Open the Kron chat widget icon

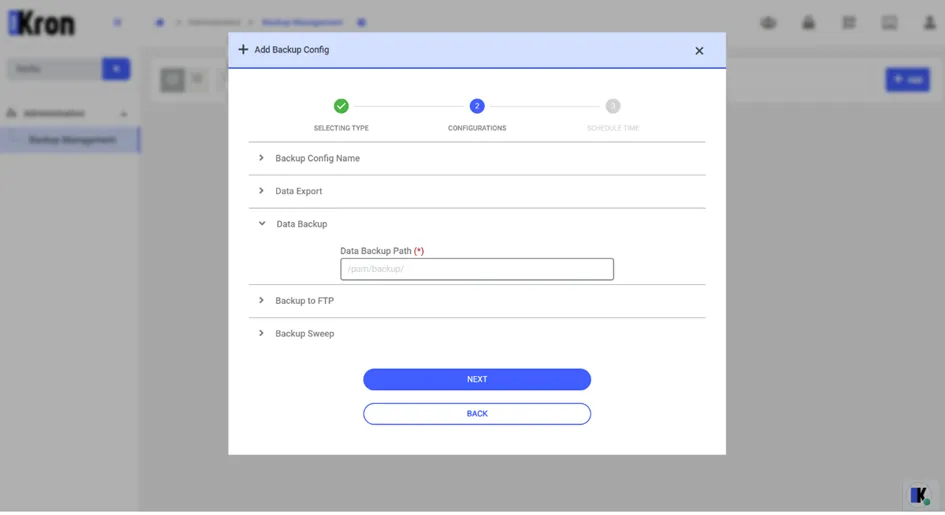coord(920,495)
